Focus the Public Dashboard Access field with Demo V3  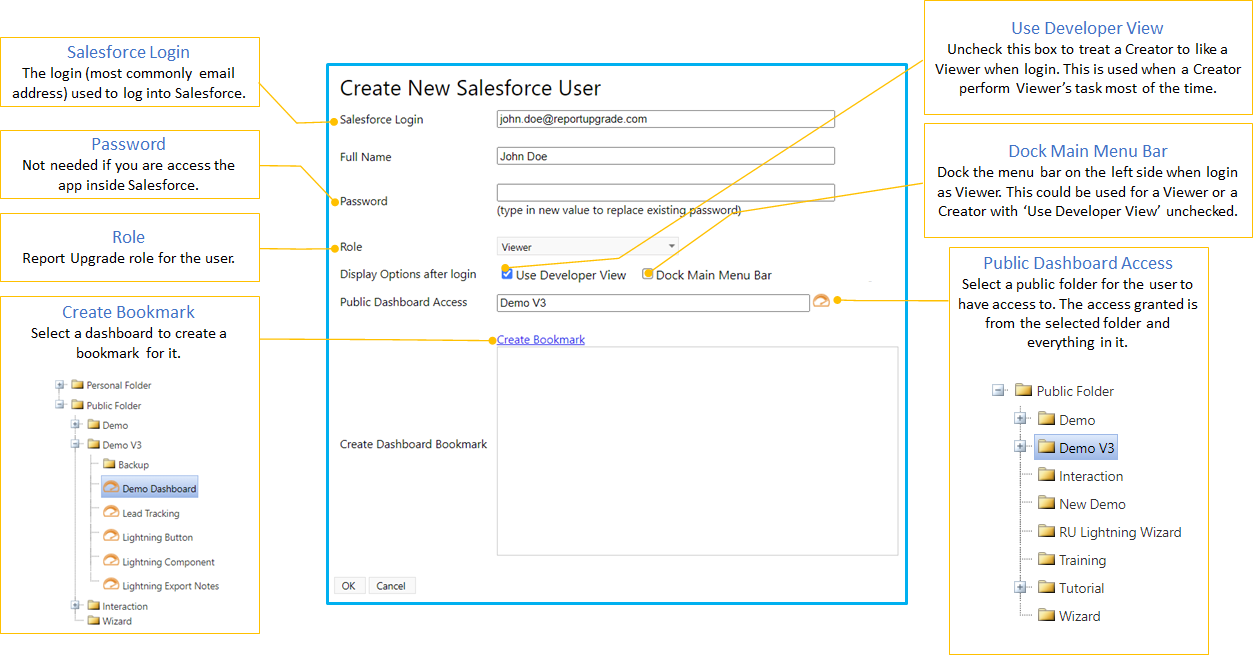[653, 303]
